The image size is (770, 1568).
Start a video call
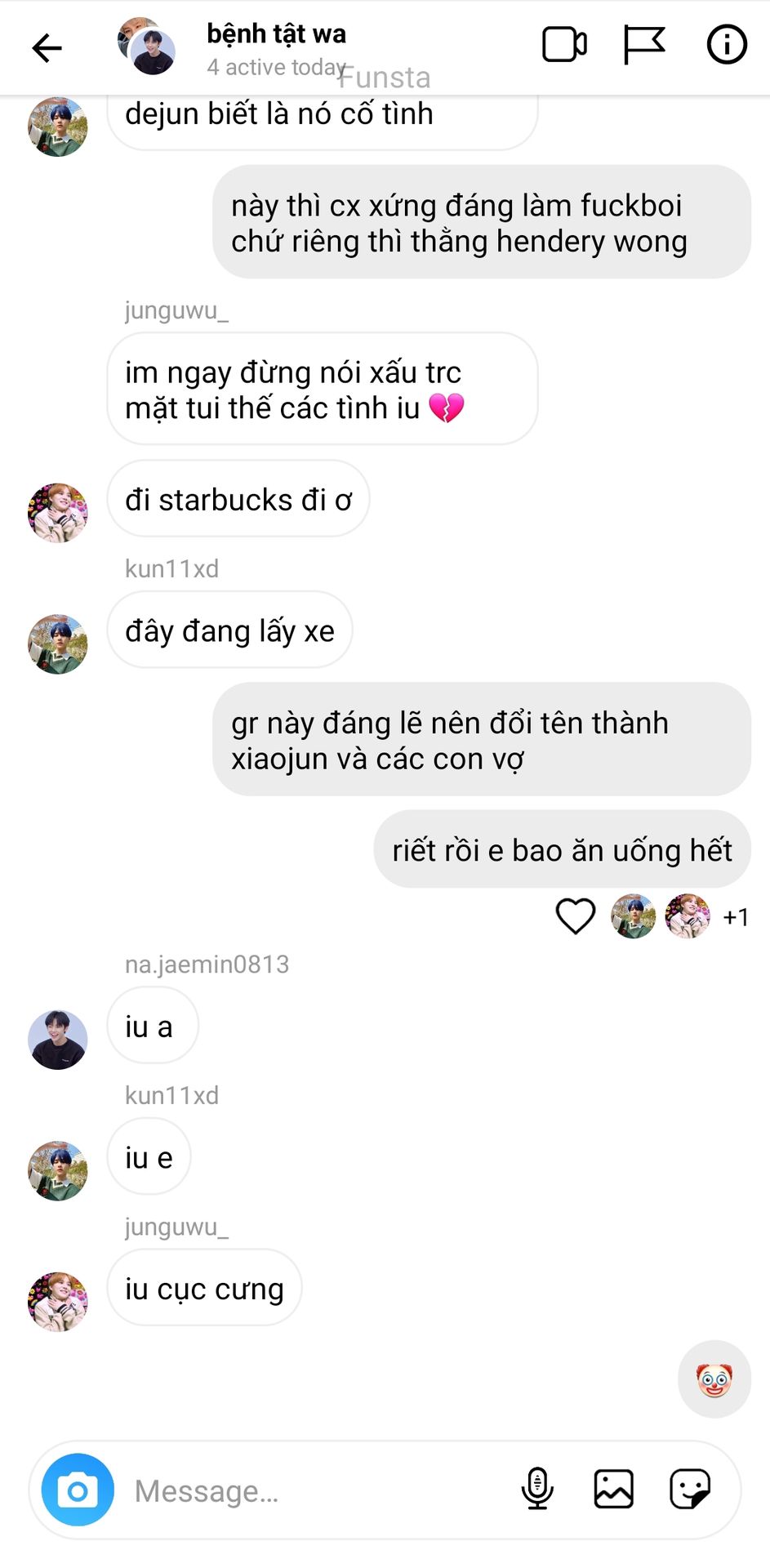tap(564, 45)
